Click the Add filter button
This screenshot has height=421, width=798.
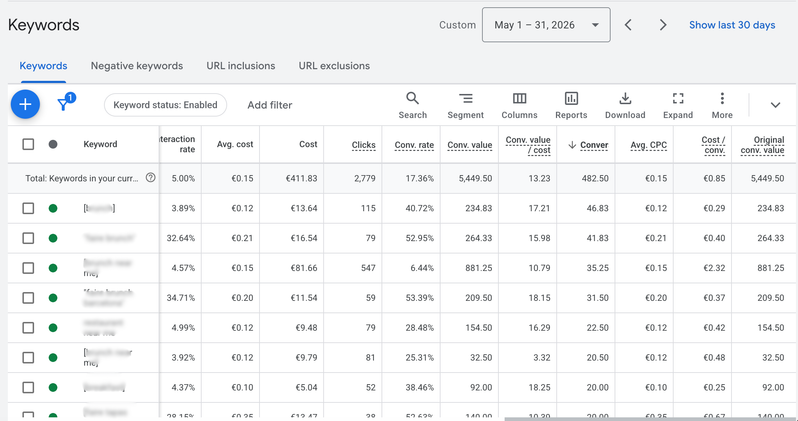[x=270, y=105]
